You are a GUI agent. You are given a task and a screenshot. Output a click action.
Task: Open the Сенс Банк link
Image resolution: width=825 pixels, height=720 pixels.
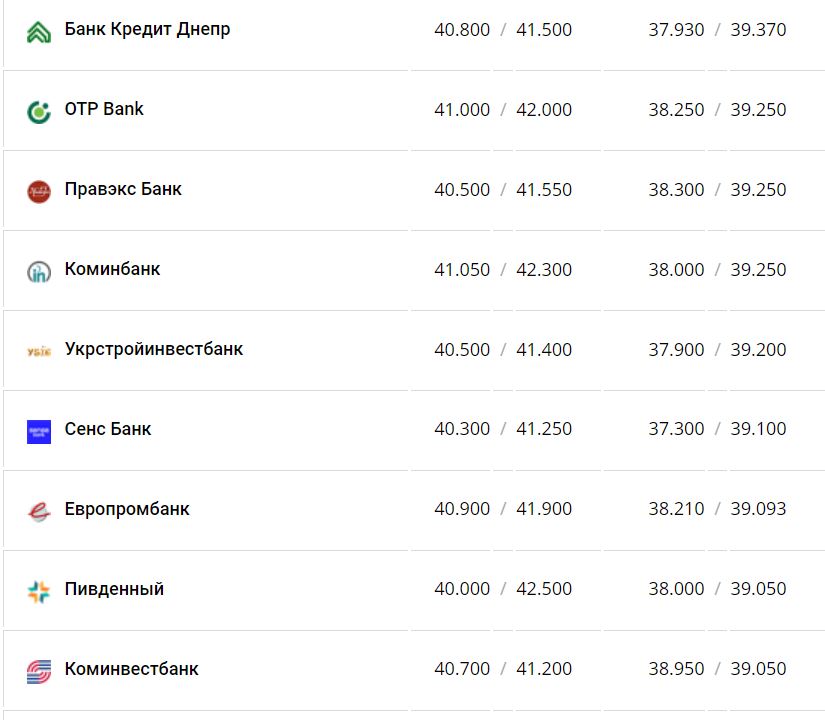(108, 429)
